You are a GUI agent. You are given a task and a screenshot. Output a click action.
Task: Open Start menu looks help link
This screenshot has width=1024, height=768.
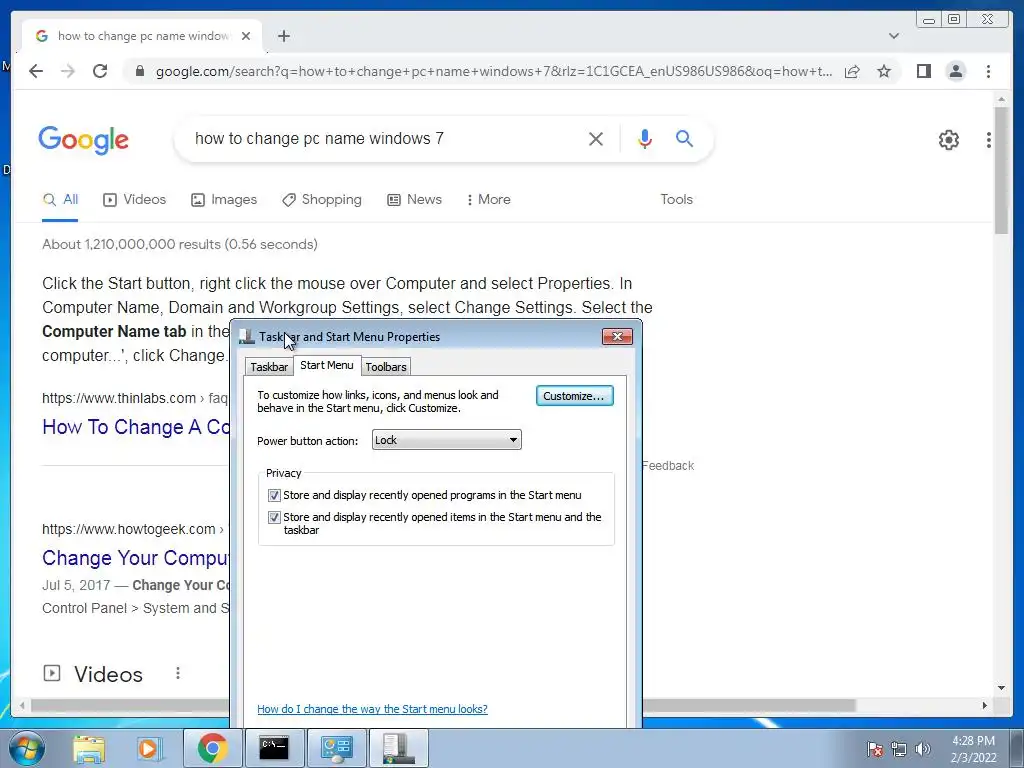coord(372,709)
